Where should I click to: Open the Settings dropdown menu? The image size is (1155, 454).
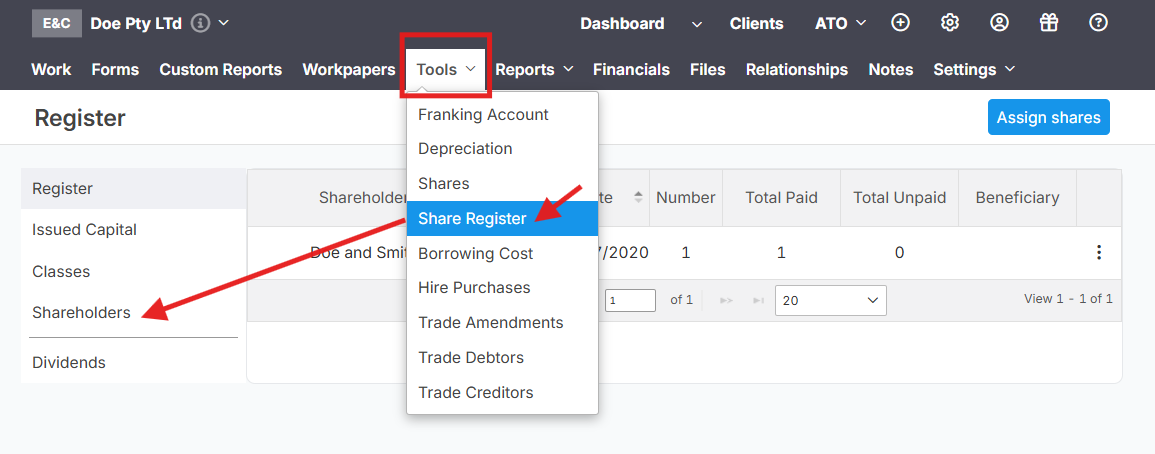coord(974,70)
